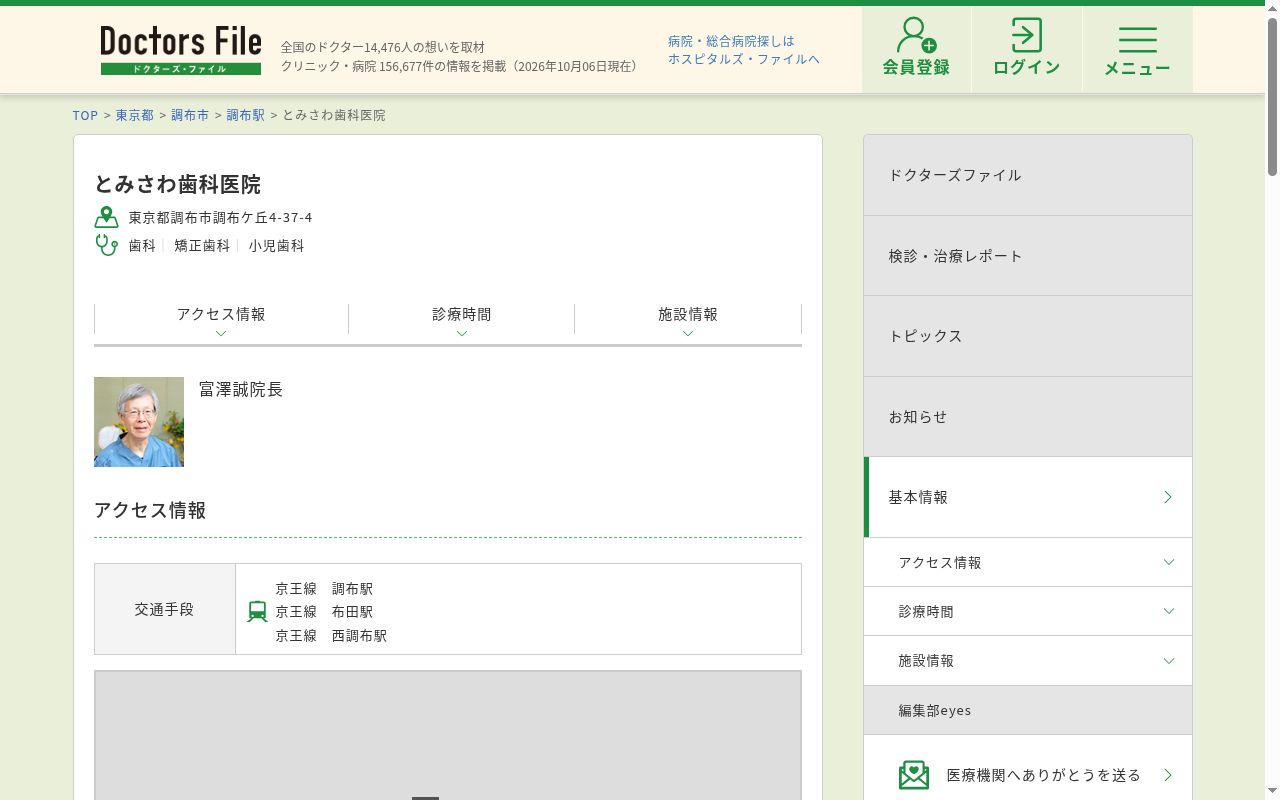Click the 富澤誠院長 name text

pos(241,389)
